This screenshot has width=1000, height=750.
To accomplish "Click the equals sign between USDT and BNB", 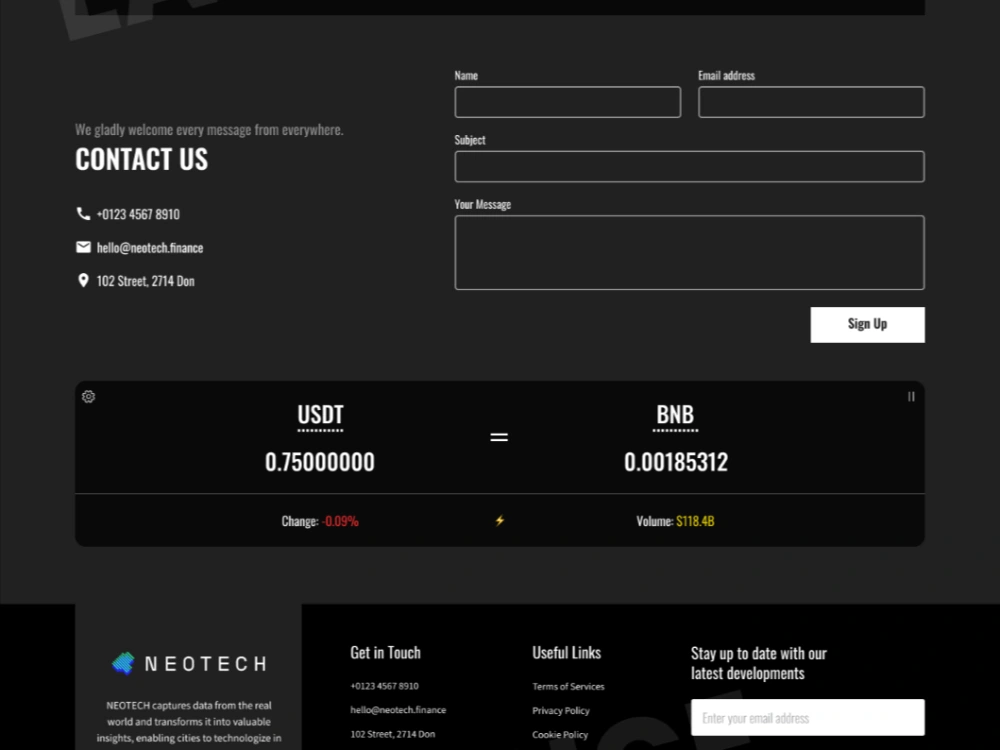I will point(499,437).
